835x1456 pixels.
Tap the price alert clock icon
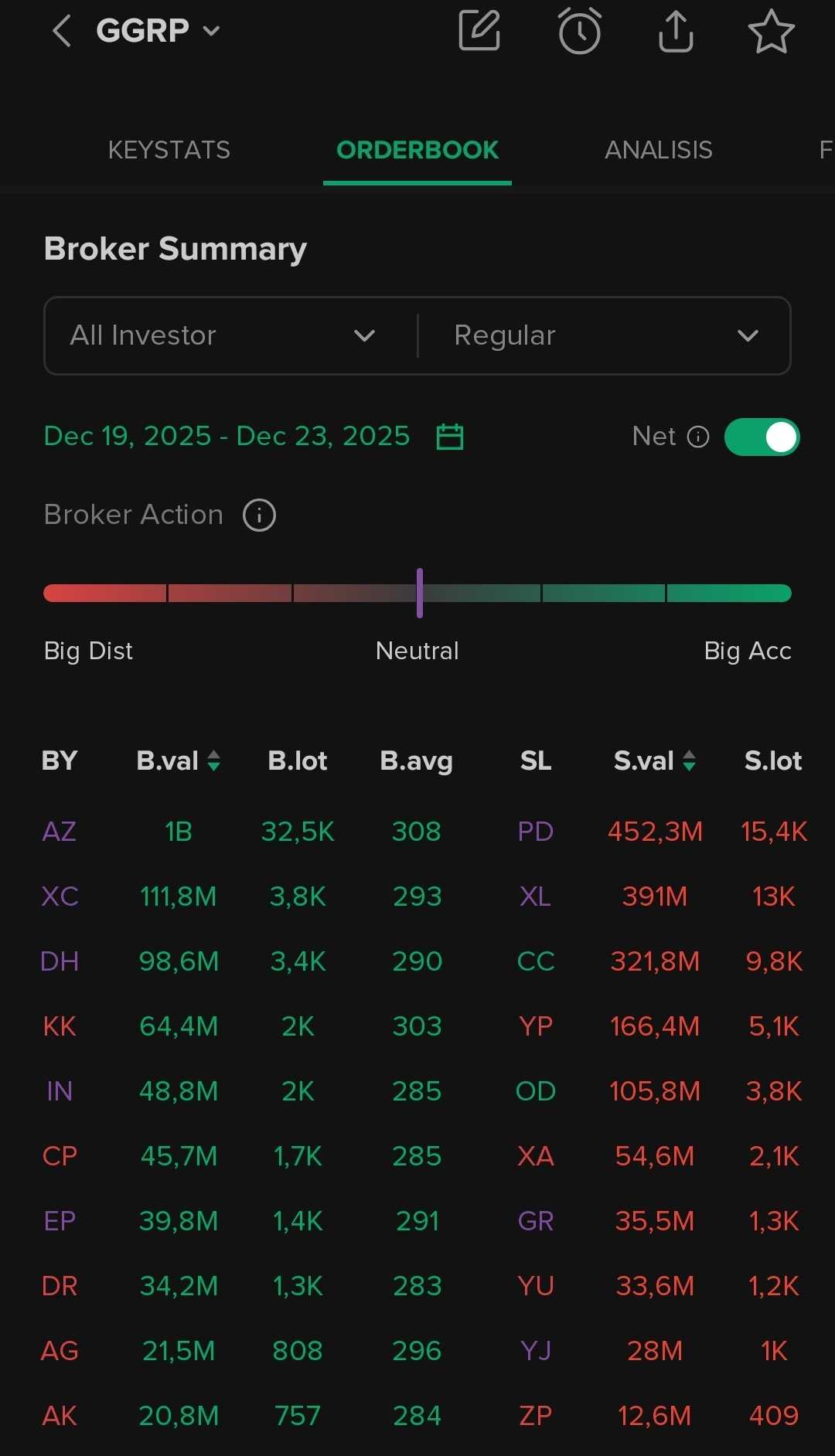pyautogui.click(x=579, y=32)
